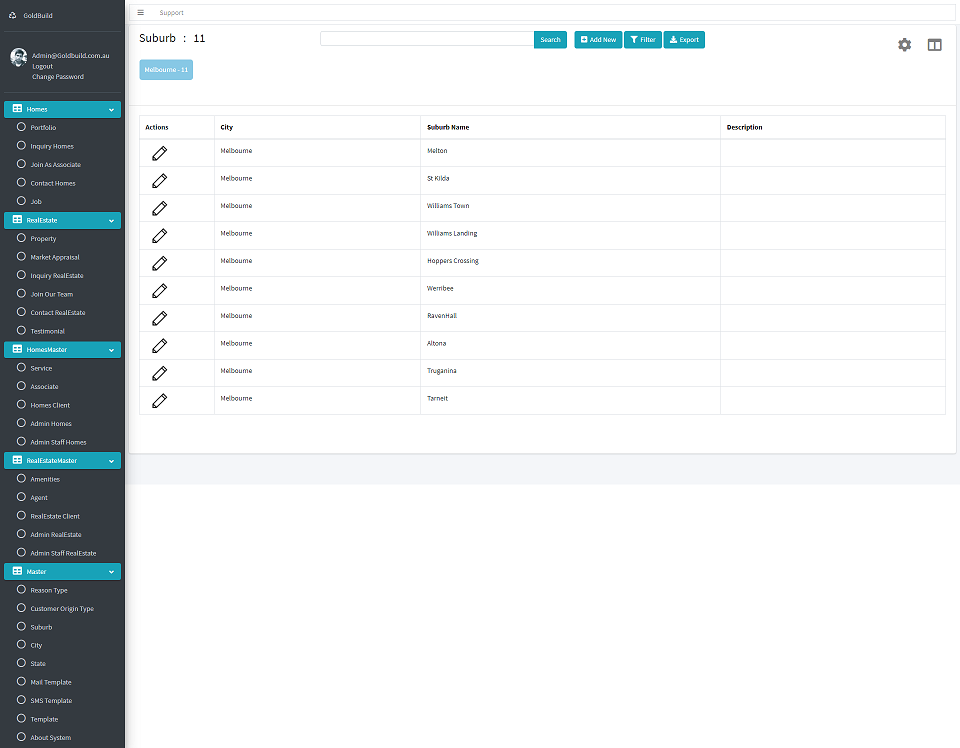Viewport: 960px width, 748px height.
Task: Edit the St Kilda suburb row
Action: pyautogui.click(x=159, y=180)
